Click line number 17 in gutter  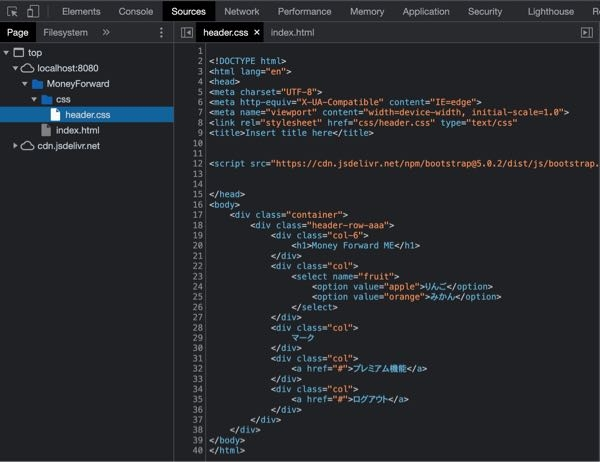(x=197, y=214)
